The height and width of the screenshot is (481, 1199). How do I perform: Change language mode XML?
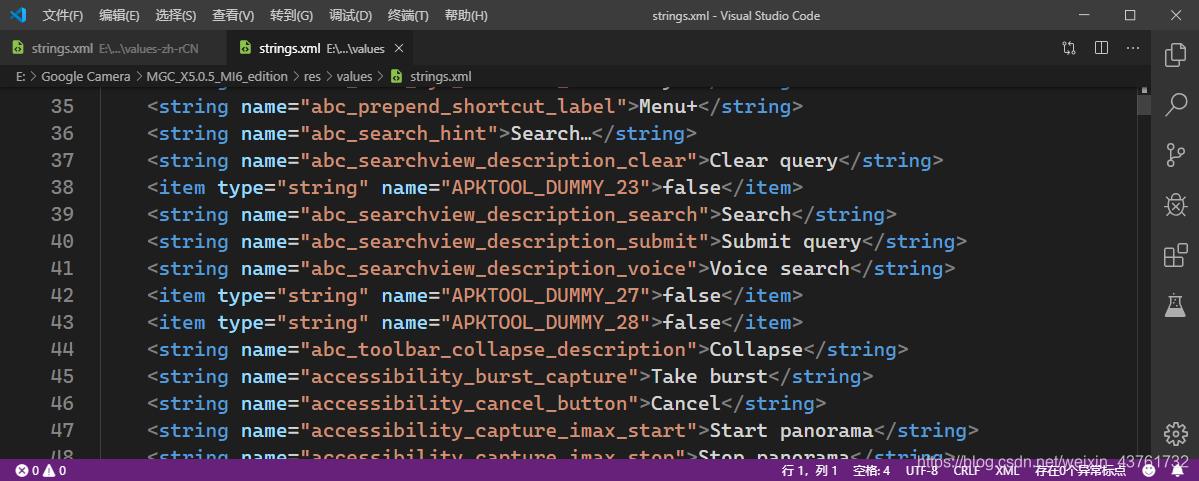(x=1007, y=470)
